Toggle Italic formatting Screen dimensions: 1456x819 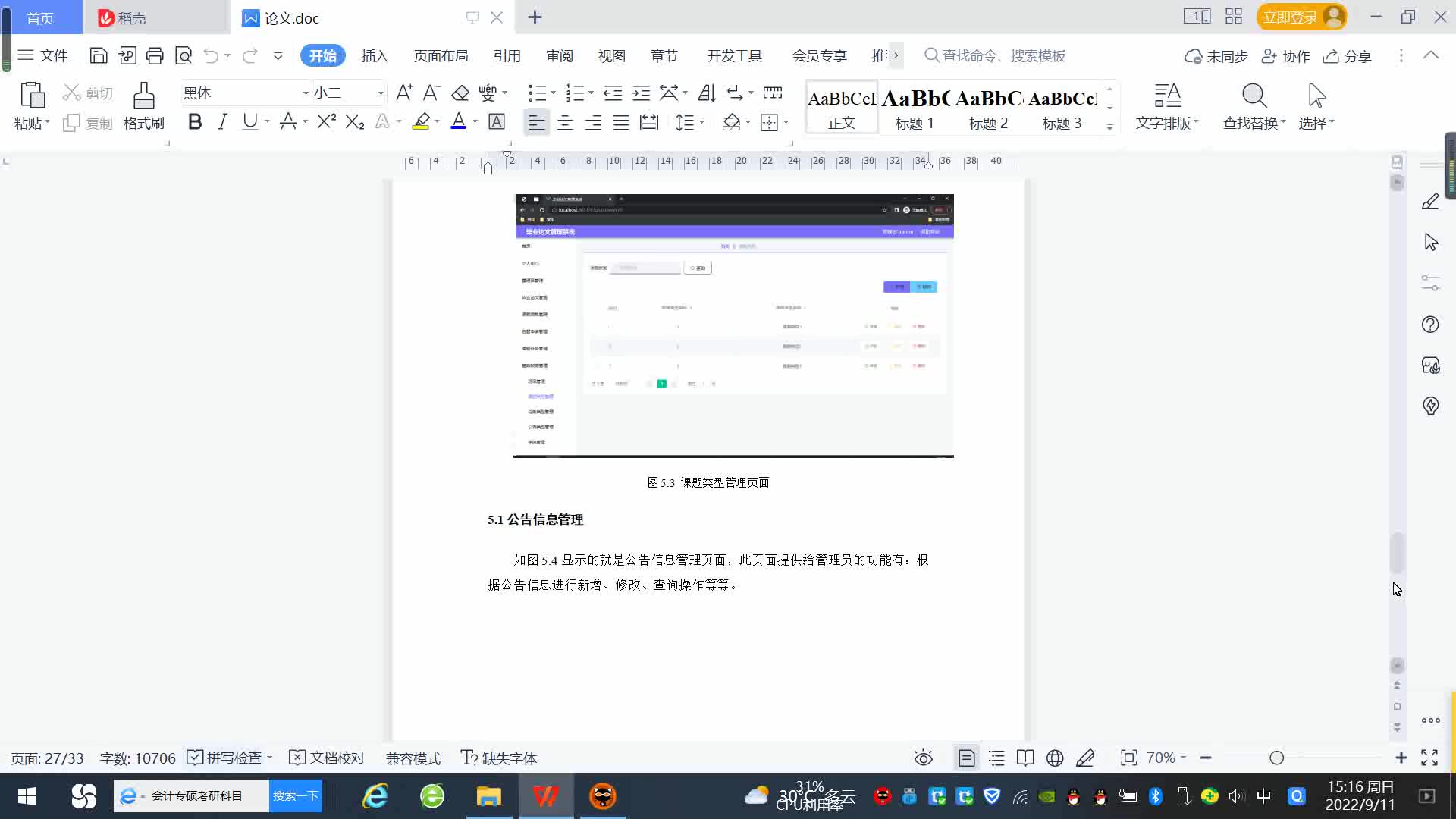(222, 121)
